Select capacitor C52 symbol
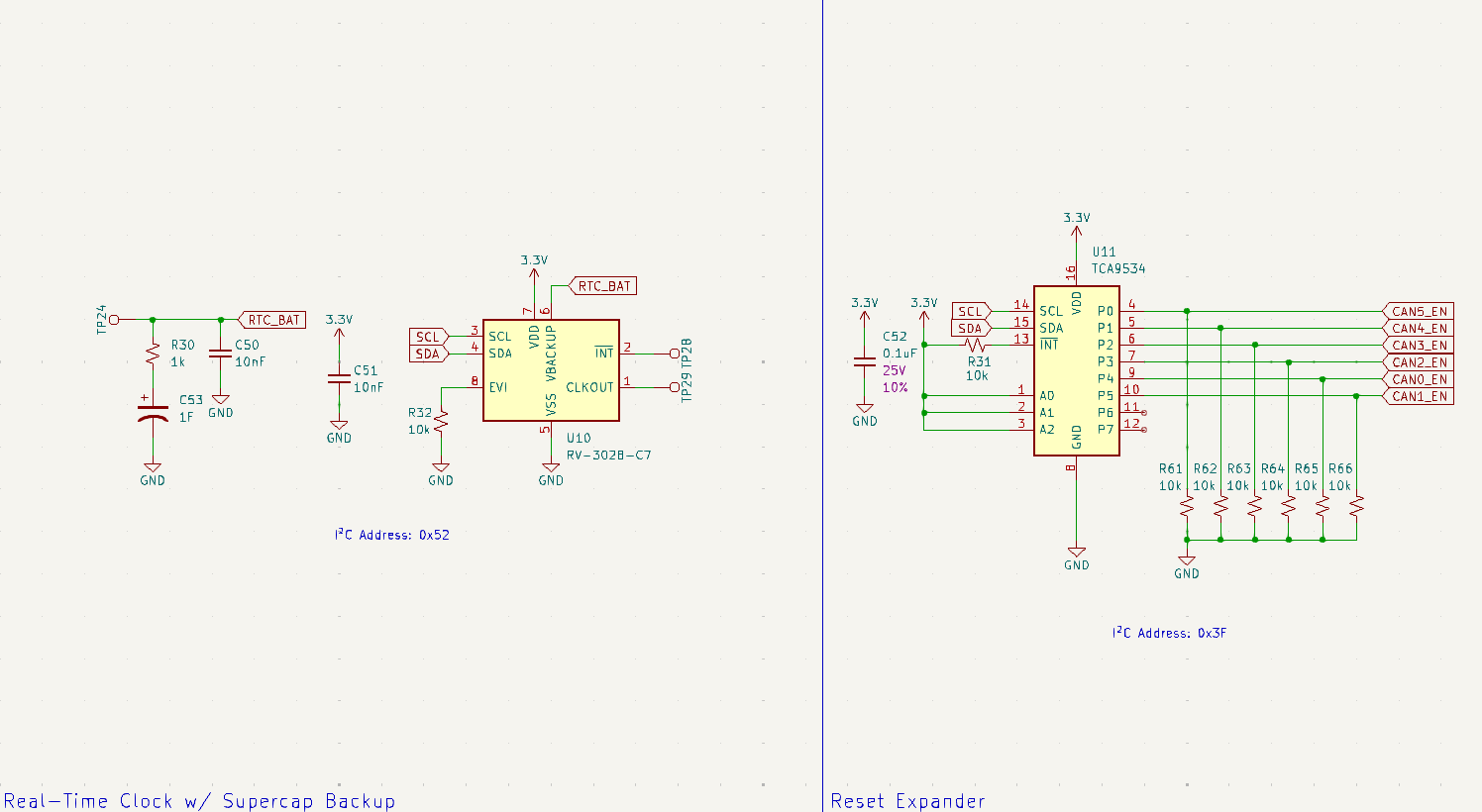The width and height of the screenshot is (1482, 812). pyautogui.click(x=865, y=361)
